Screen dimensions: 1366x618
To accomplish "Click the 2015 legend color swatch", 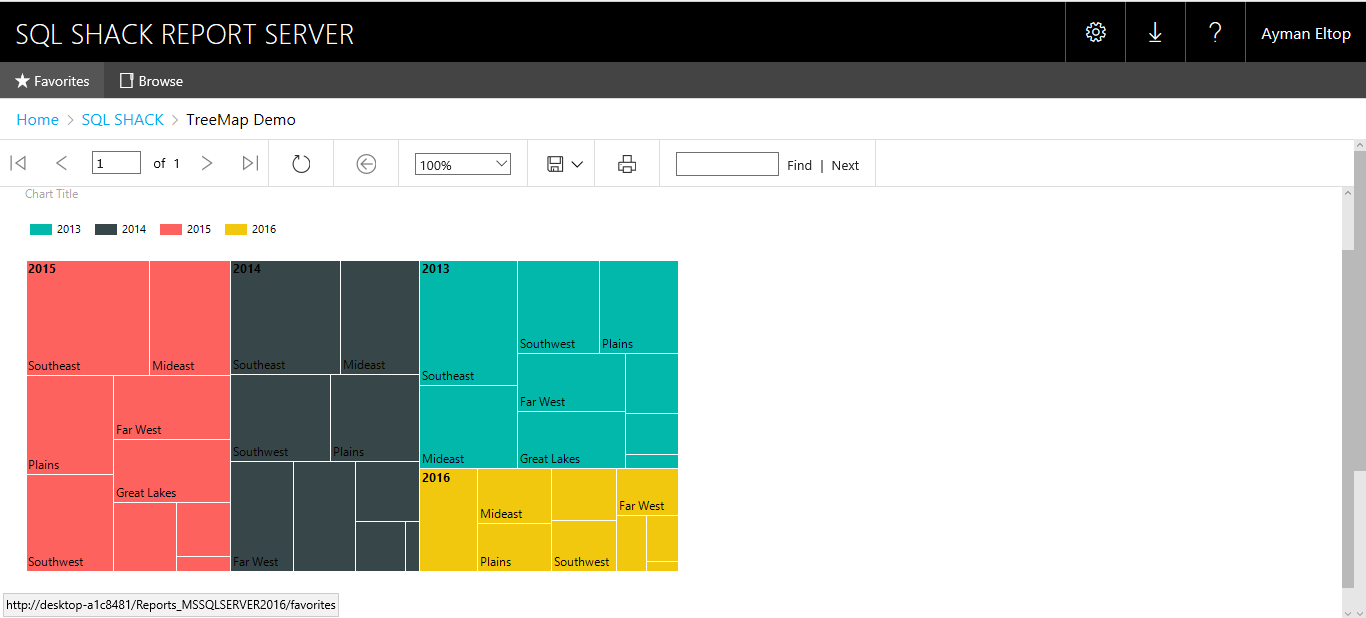I will click(171, 229).
